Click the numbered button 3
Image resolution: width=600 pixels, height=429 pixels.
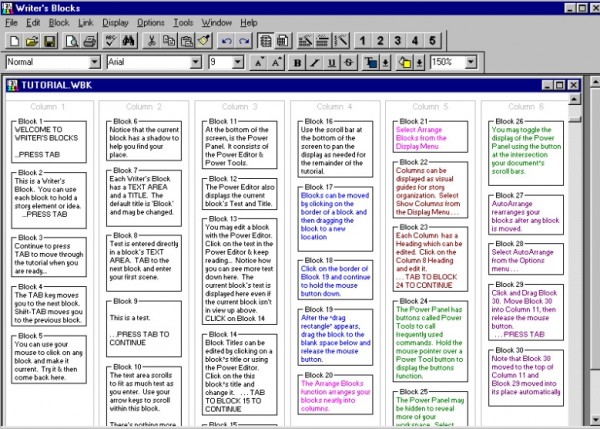pos(398,41)
